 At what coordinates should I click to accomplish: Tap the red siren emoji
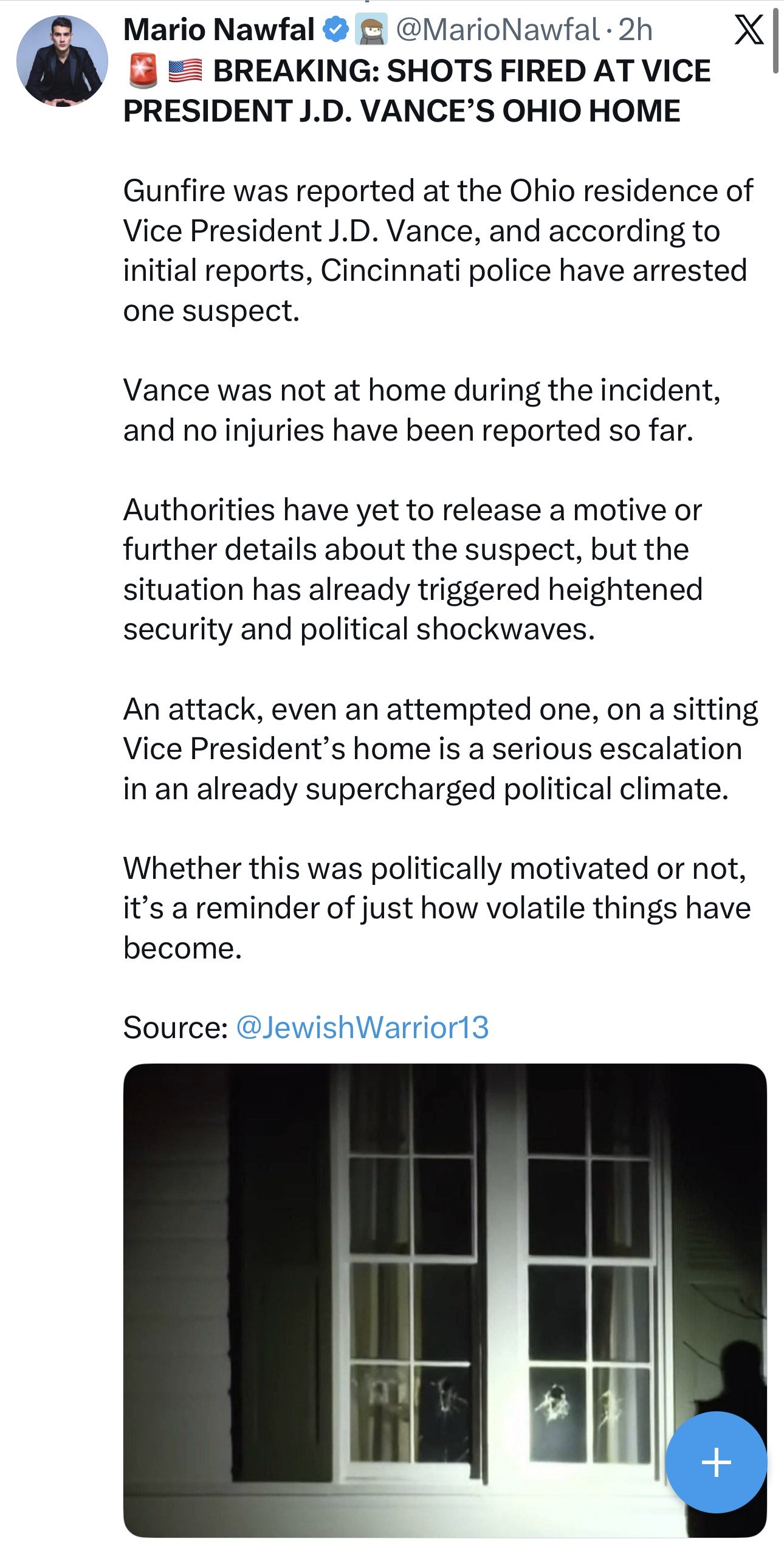tap(143, 71)
